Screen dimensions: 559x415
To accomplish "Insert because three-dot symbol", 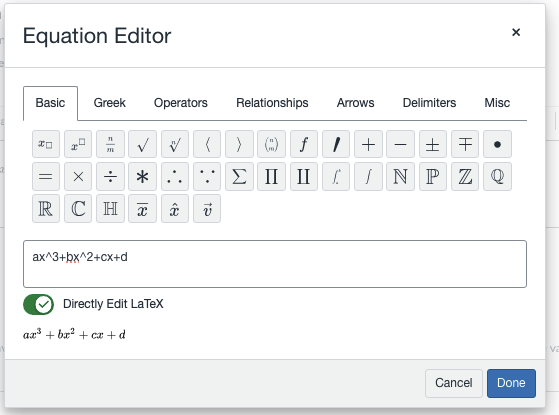I will click(207, 176).
